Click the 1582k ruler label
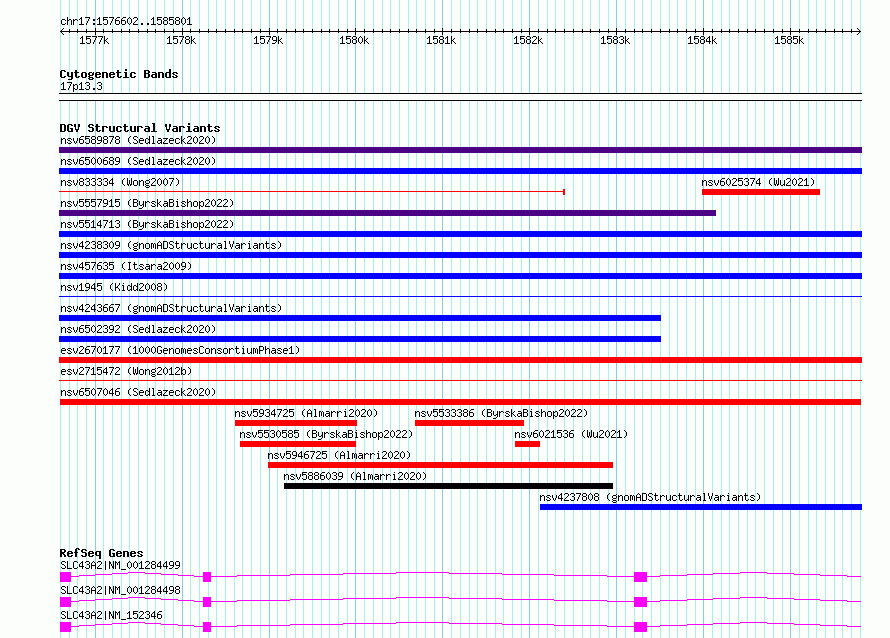The width and height of the screenshot is (890, 638). [528, 40]
